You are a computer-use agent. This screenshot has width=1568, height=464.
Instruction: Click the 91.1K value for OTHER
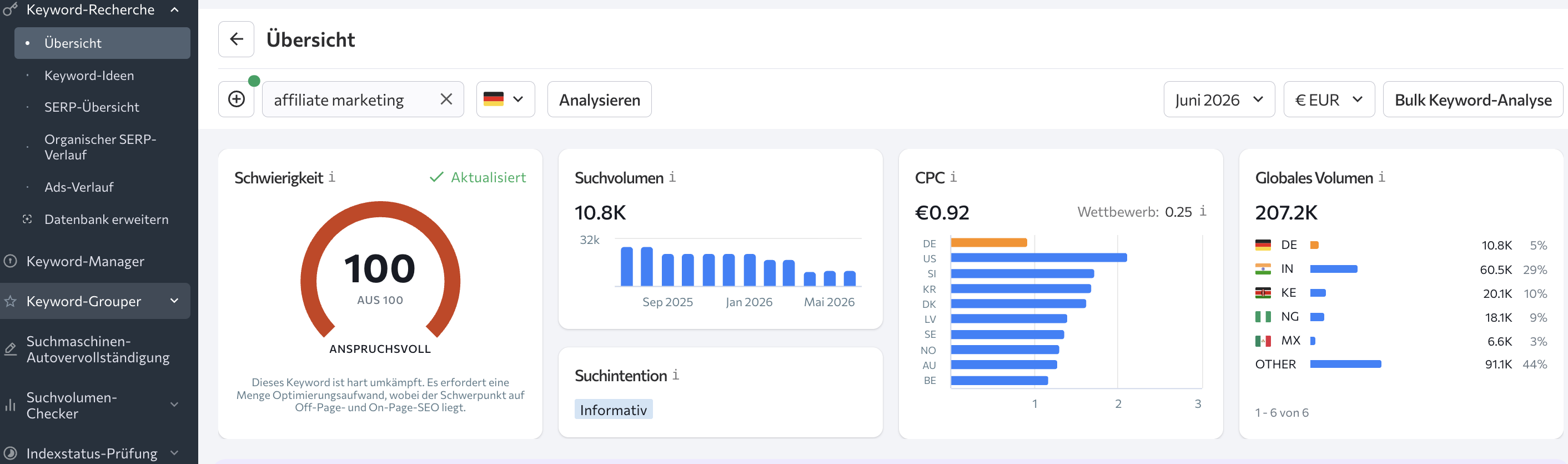pyautogui.click(x=1498, y=365)
